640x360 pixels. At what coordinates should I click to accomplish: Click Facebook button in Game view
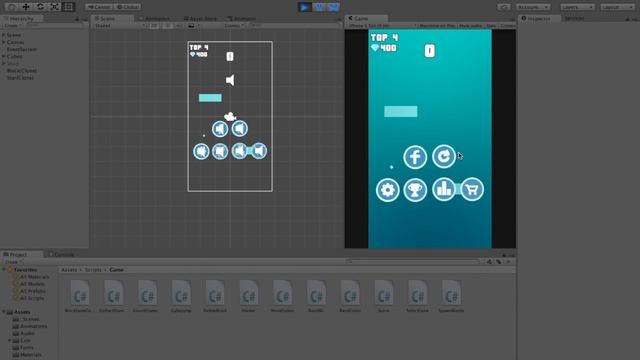tap(415, 157)
